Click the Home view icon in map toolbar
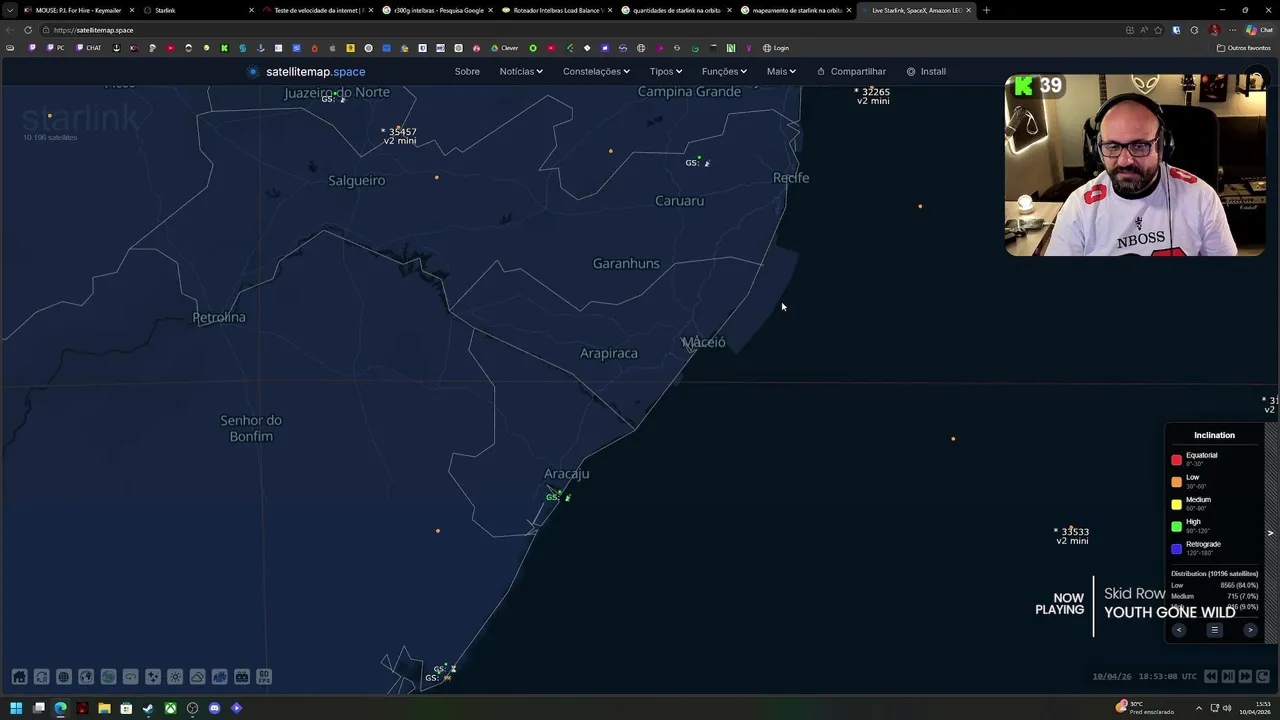Viewport: 1280px width, 720px height. point(19,677)
